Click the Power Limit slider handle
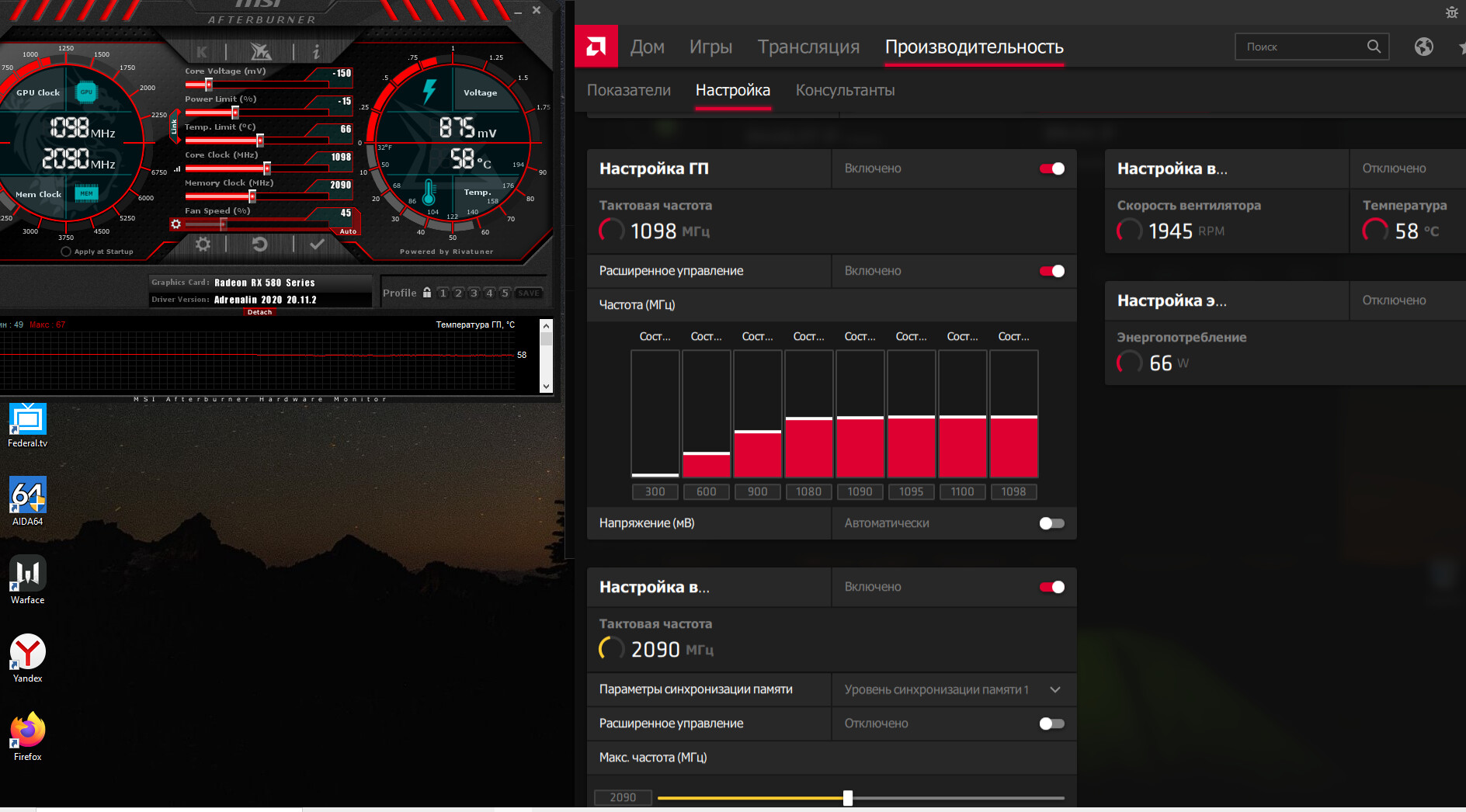The height and width of the screenshot is (812, 1466). [x=235, y=113]
